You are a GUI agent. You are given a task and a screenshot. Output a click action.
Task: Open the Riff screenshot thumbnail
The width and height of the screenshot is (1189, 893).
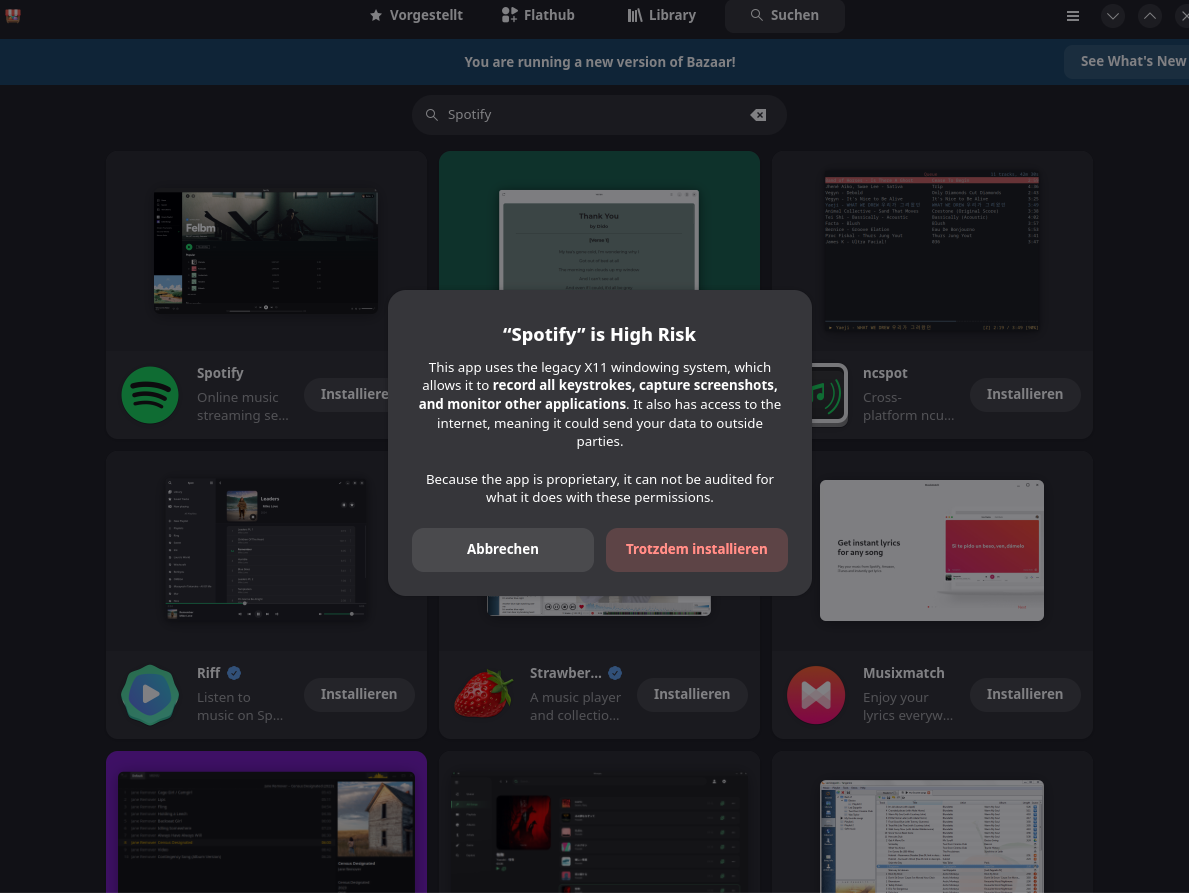pyautogui.click(x=266, y=550)
